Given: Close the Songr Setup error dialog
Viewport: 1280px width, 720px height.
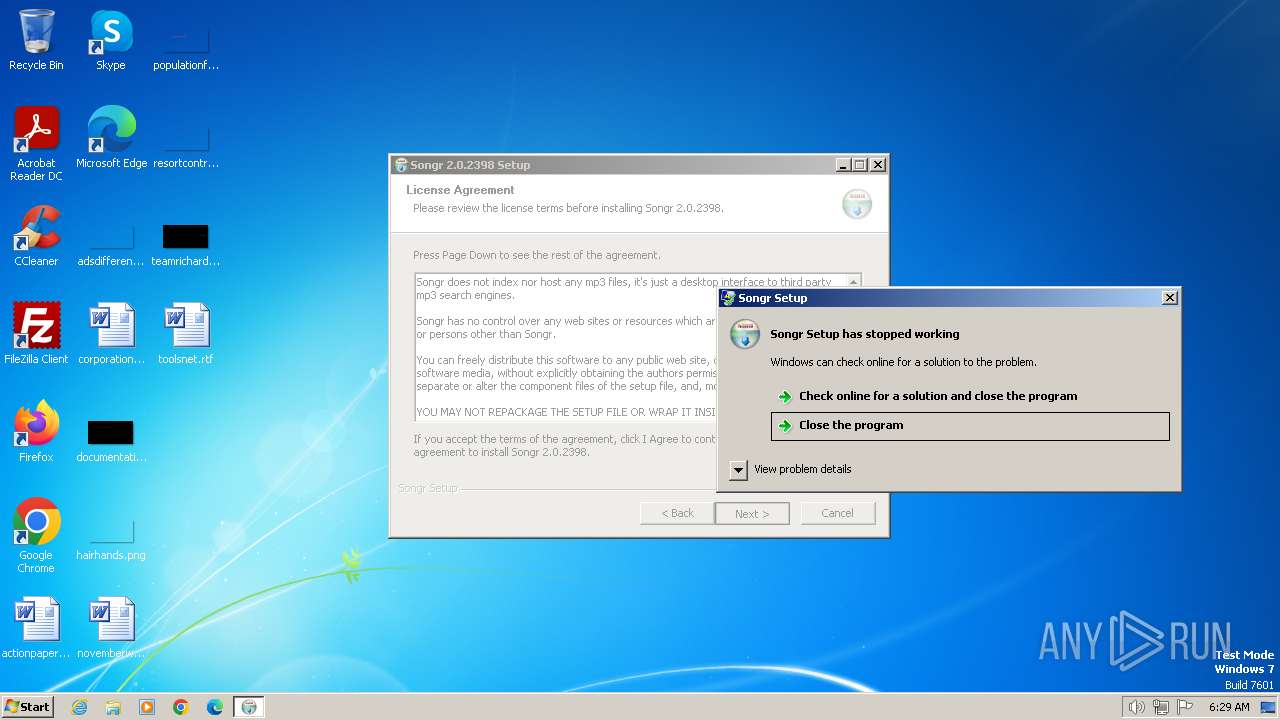Looking at the screenshot, I should click(x=1170, y=298).
